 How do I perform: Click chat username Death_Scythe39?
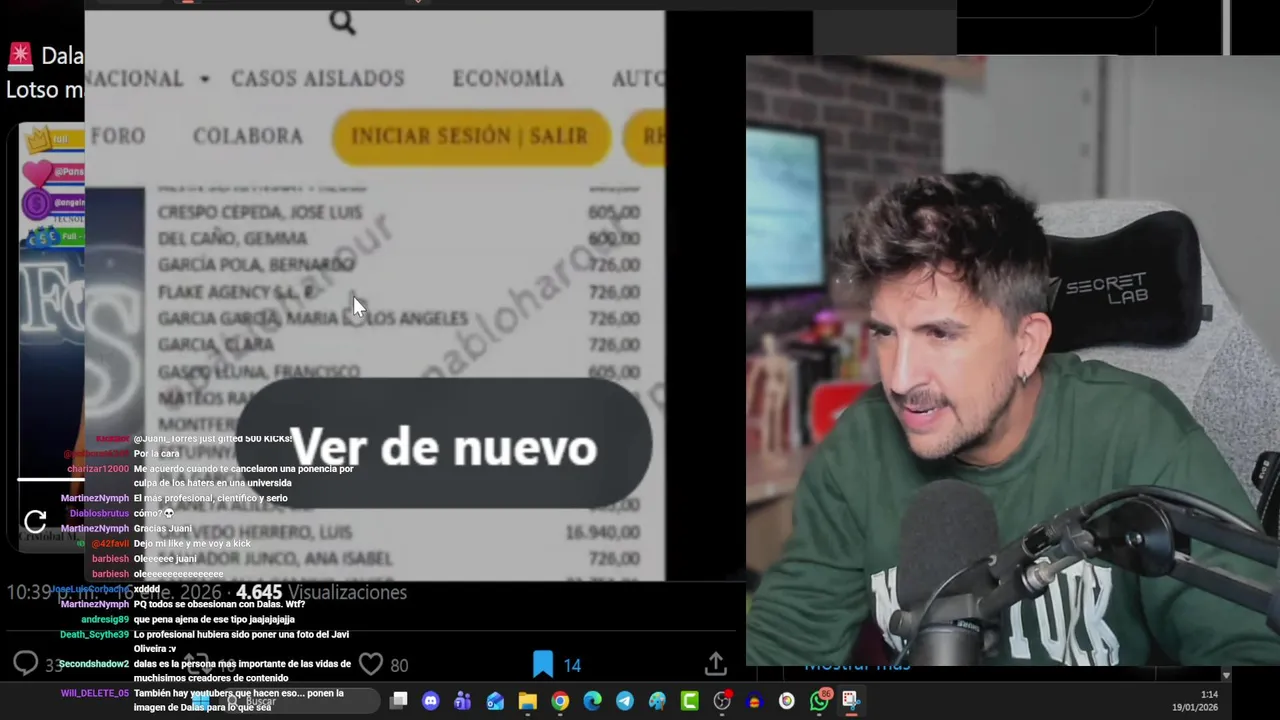(x=94, y=635)
